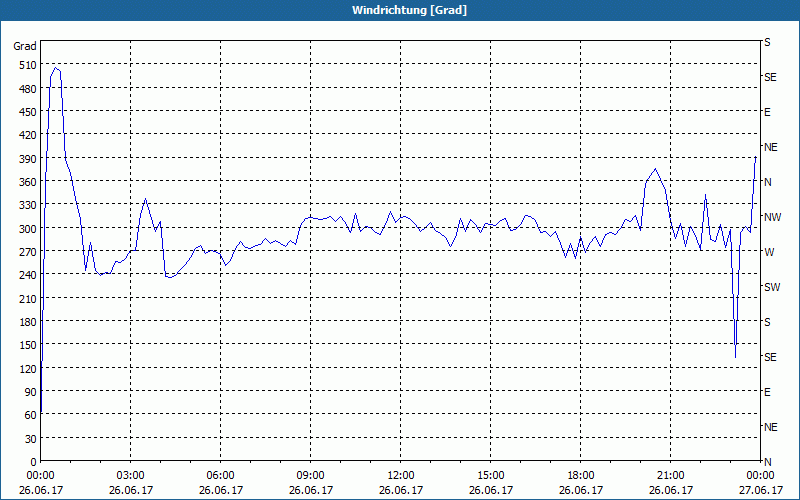Select the 330 degree axis label

(x=28, y=205)
